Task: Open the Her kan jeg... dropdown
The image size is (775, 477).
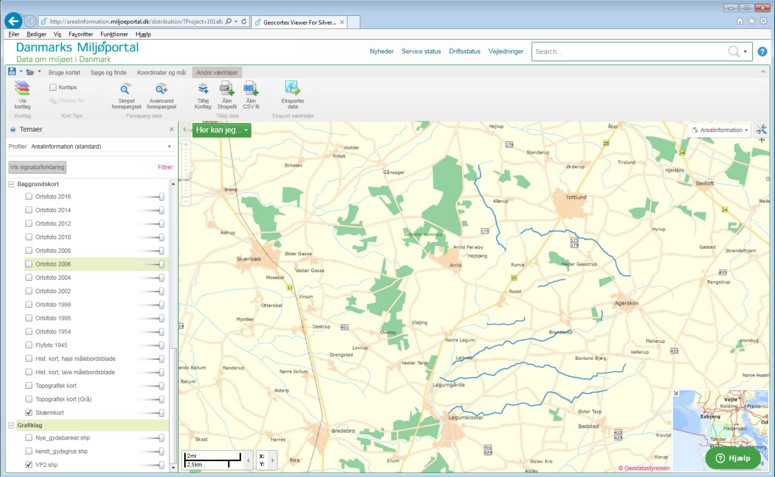Action: point(222,130)
